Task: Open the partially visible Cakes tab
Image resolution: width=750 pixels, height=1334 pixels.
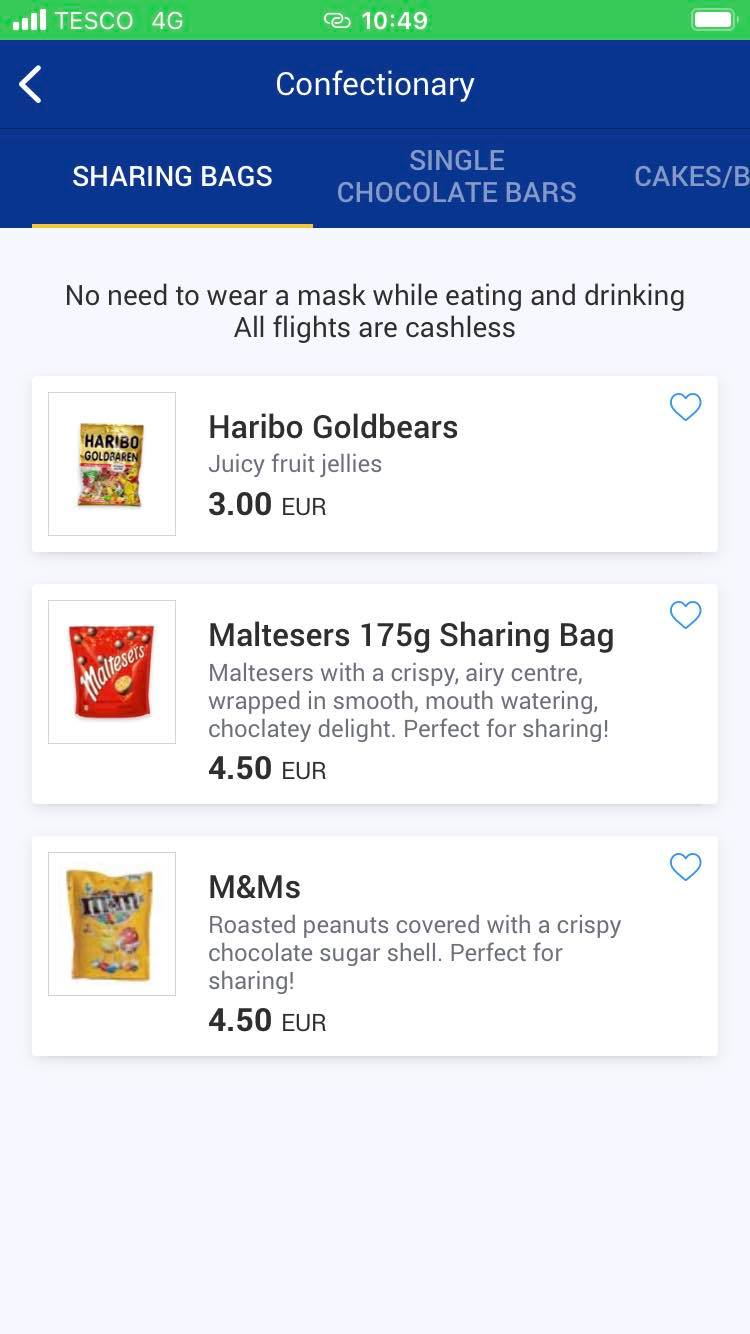Action: pyautogui.click(x=691, y=177)
